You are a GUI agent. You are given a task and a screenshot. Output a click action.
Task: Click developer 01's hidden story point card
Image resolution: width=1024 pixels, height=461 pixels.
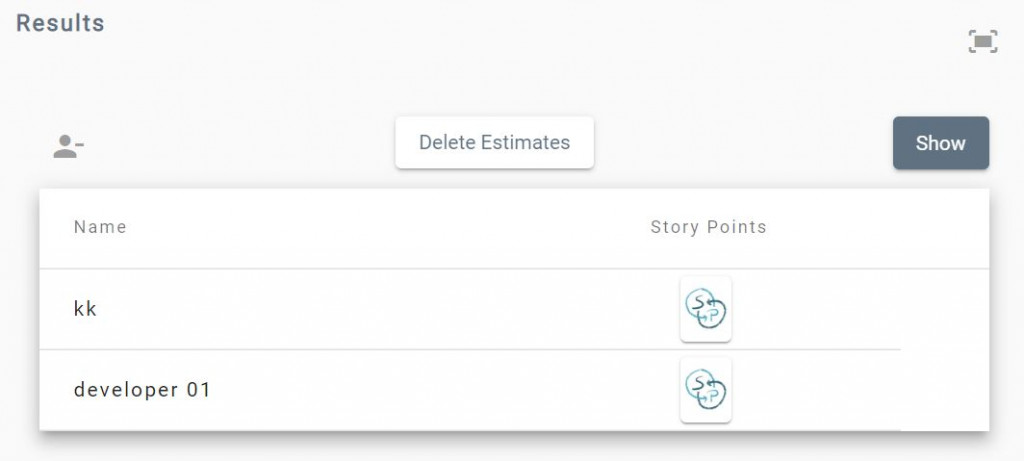coord(706,389)
